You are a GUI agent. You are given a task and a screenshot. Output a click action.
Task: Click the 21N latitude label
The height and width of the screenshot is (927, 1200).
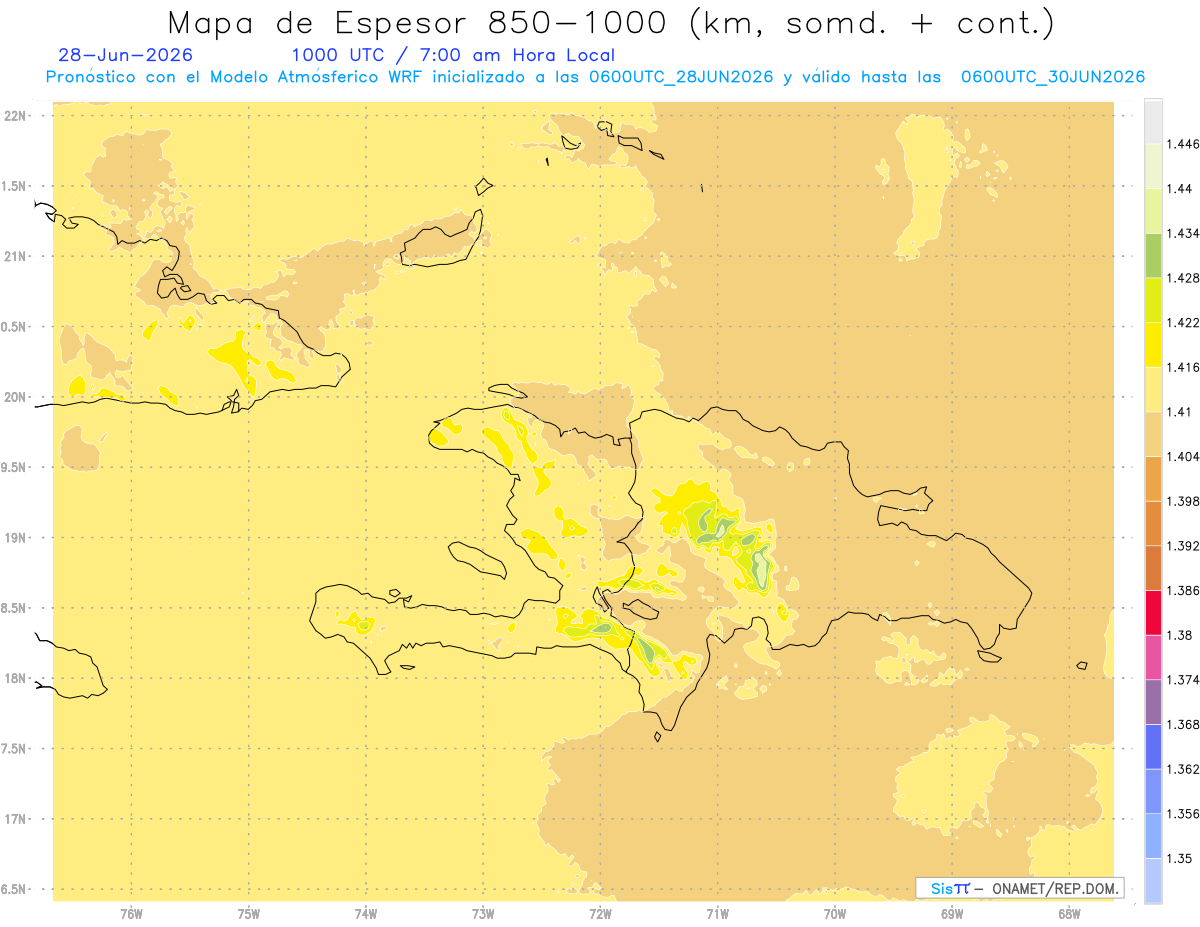pyautogui.click(x=15, y=257)
